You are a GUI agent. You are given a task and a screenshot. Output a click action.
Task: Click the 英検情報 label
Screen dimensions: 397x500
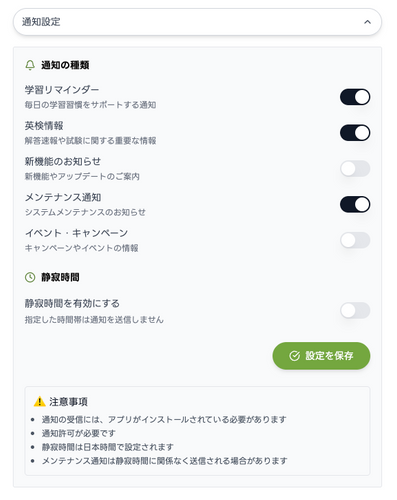(44, 126)
